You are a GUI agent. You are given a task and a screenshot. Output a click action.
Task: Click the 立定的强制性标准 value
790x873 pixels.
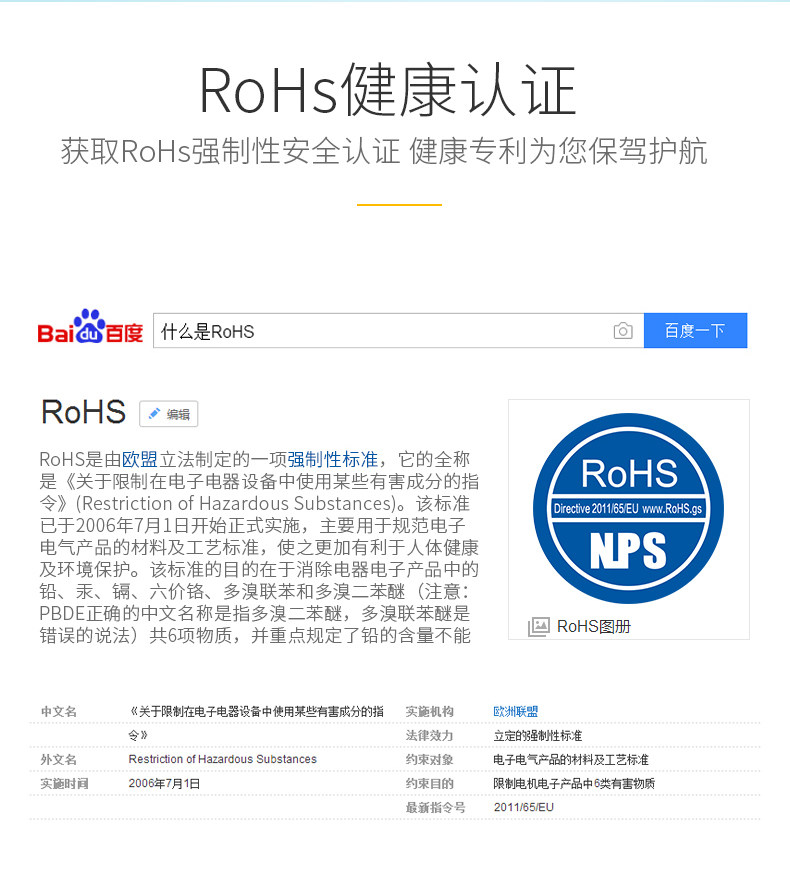tap(537, 735)
